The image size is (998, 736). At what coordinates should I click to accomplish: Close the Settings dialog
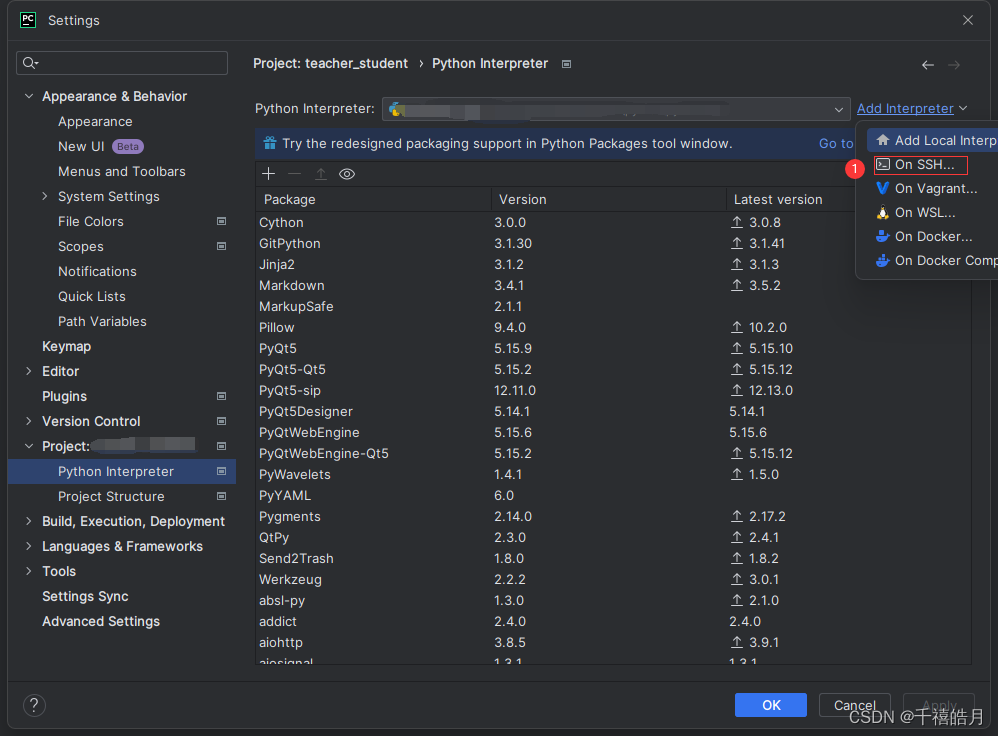968,20
